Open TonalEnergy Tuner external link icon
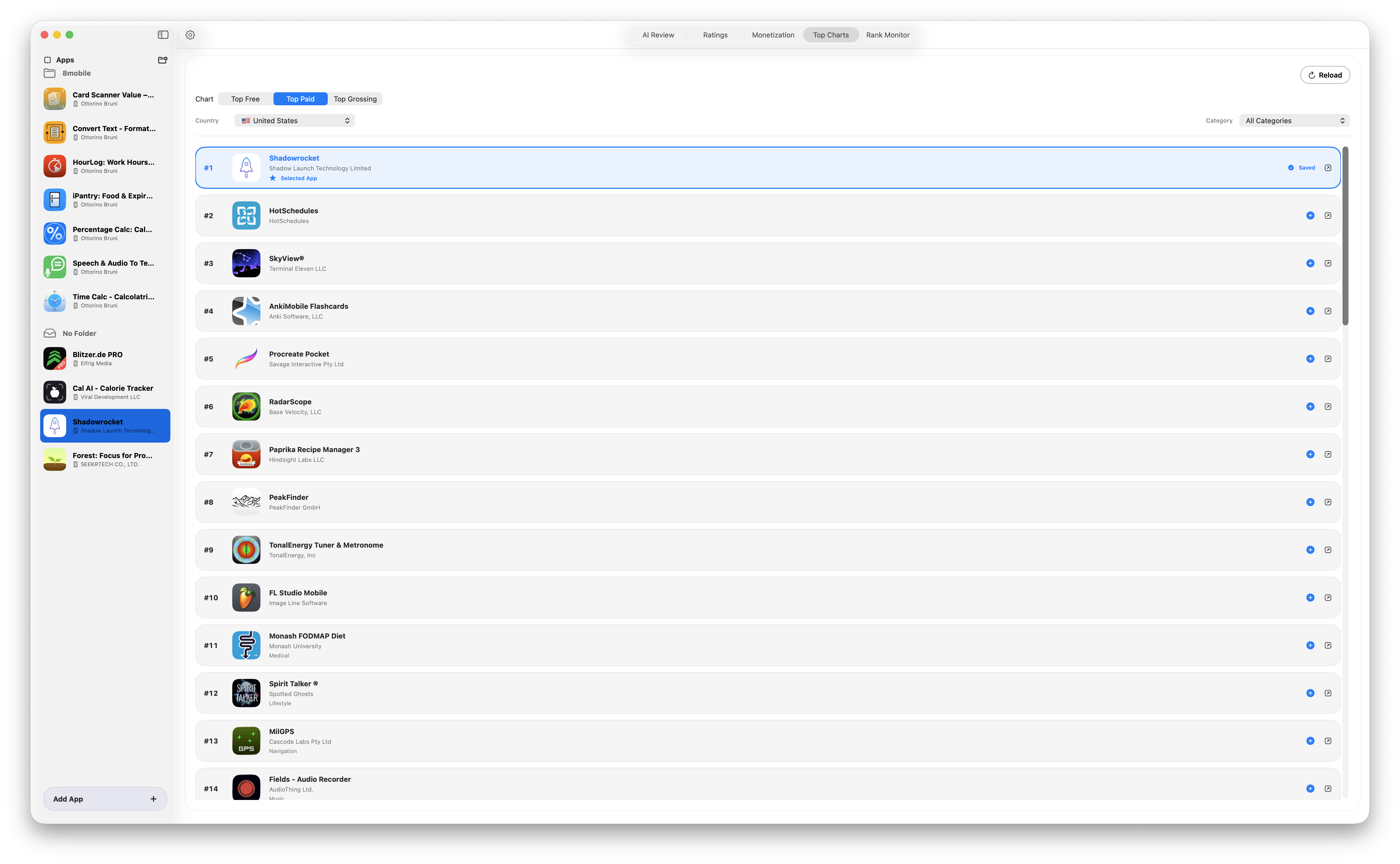 tap(1328, 550)
